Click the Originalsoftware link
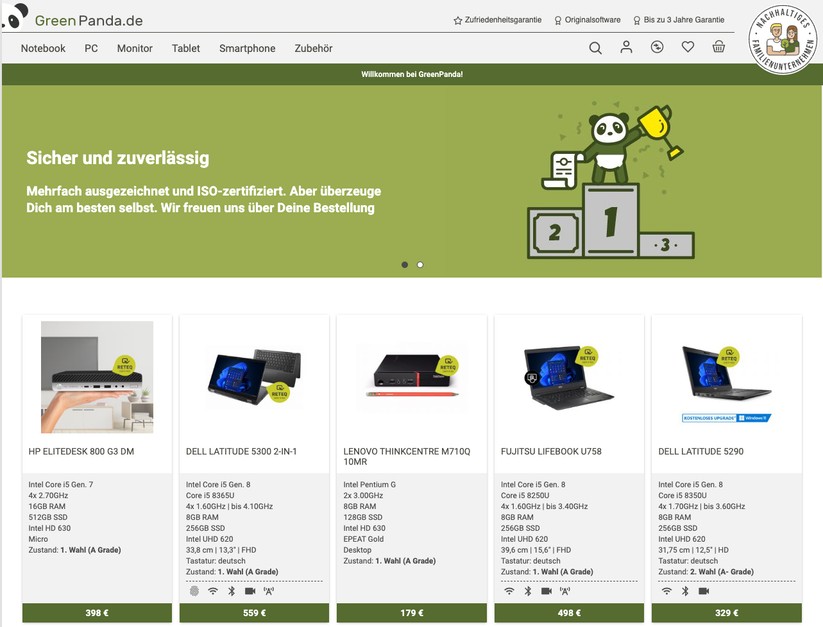Screen dimensions: 823x627 [x=593, y=20]
